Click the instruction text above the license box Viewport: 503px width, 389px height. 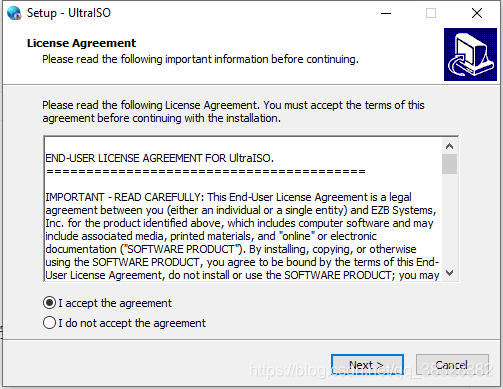tap(233, 112)
